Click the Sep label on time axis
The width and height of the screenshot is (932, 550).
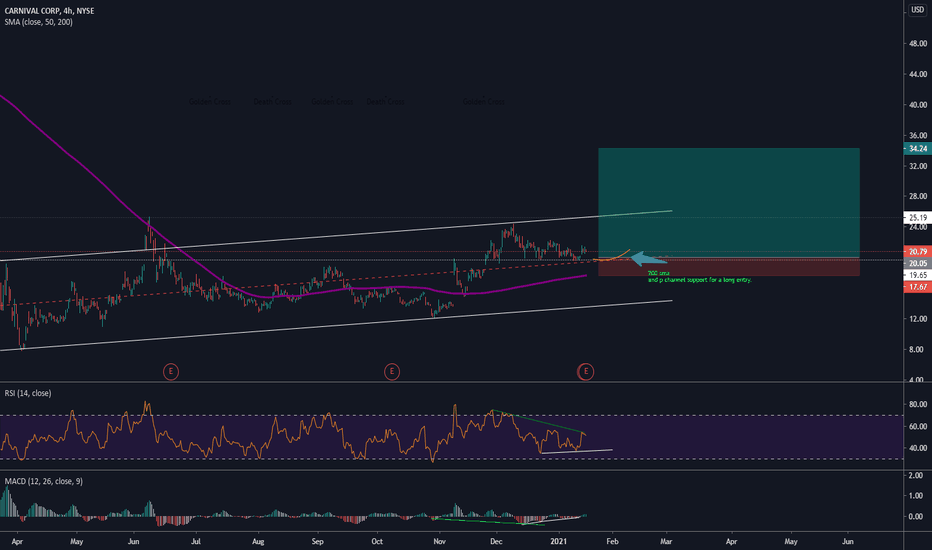pos(317,541)
